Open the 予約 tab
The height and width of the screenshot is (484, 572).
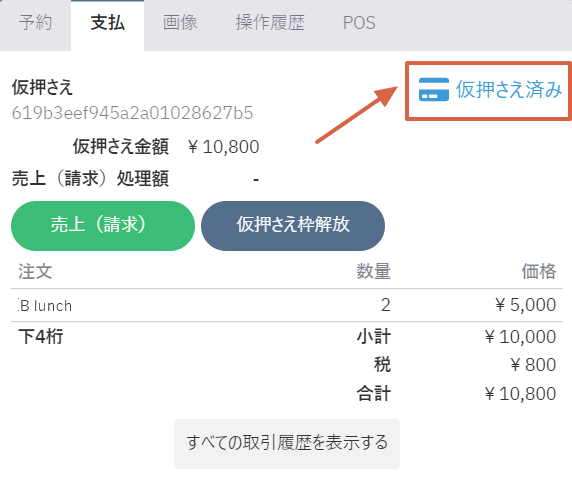[35, 23]
